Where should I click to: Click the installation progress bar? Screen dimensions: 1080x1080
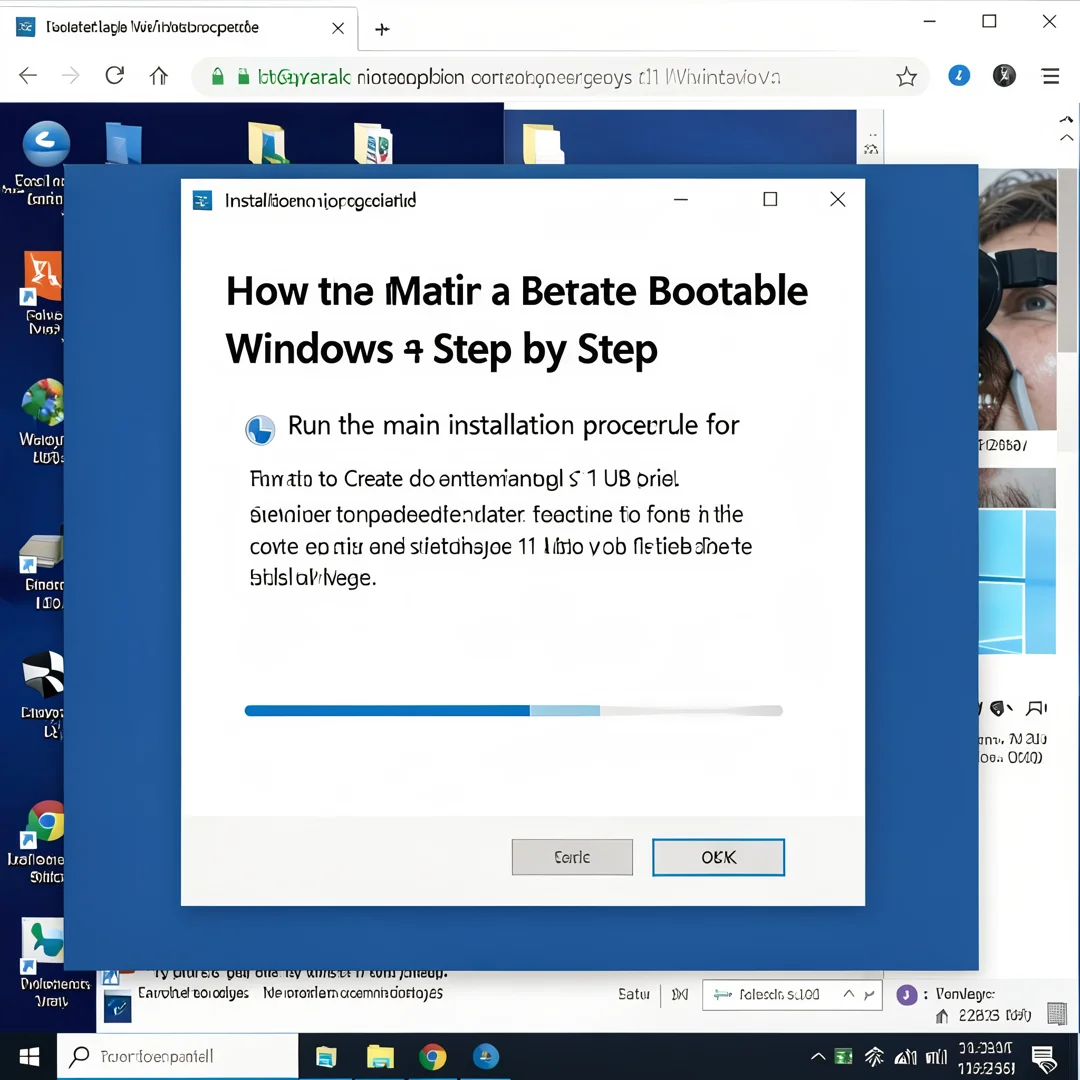(x=513, y=710)
